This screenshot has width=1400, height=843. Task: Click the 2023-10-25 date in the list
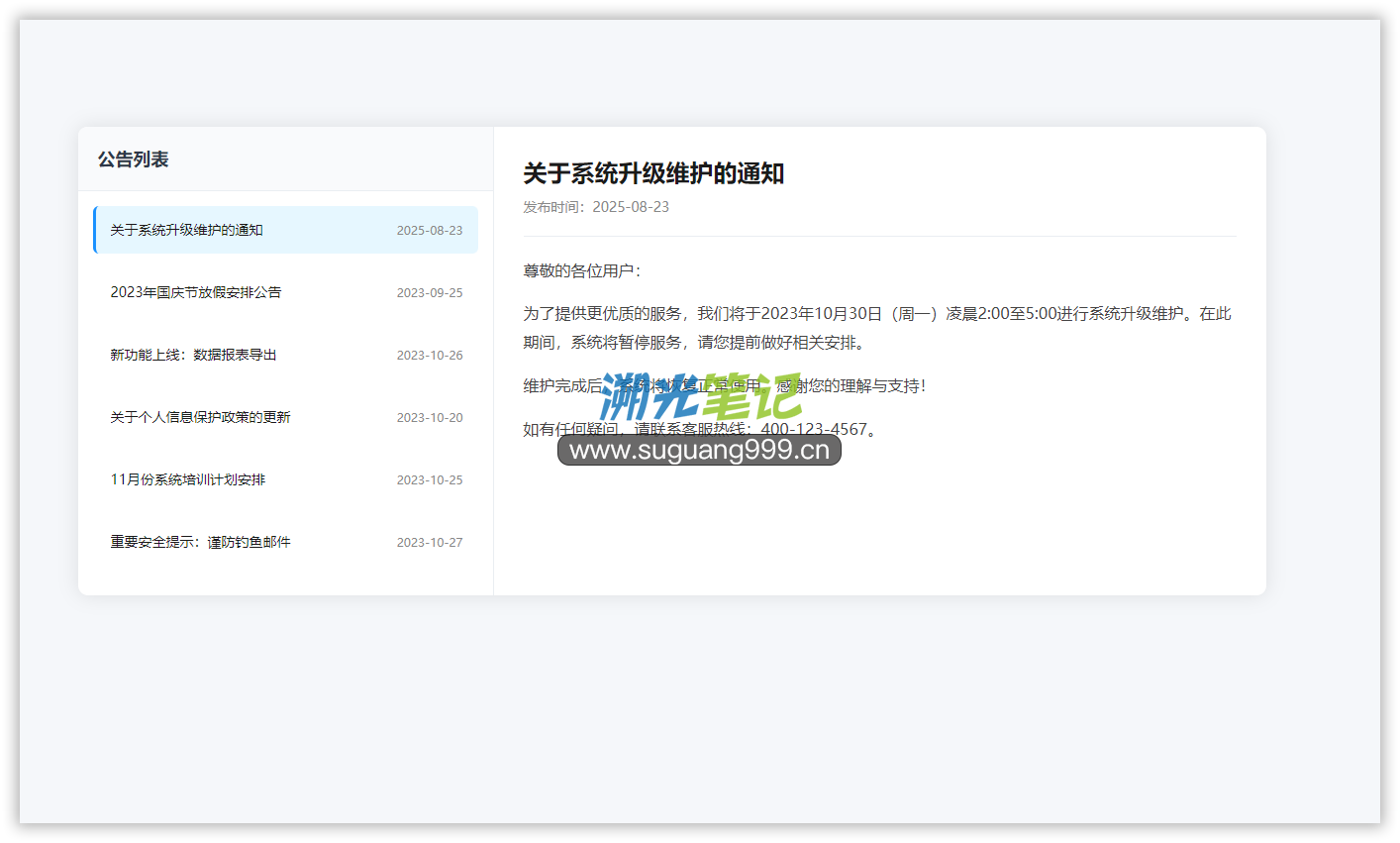(430, 479)
